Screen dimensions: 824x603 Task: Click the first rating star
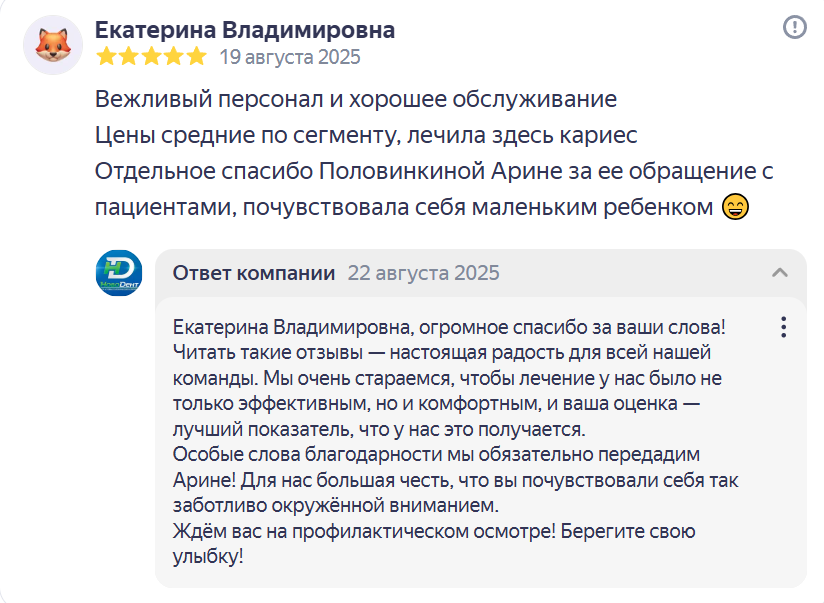coord(107,56)
